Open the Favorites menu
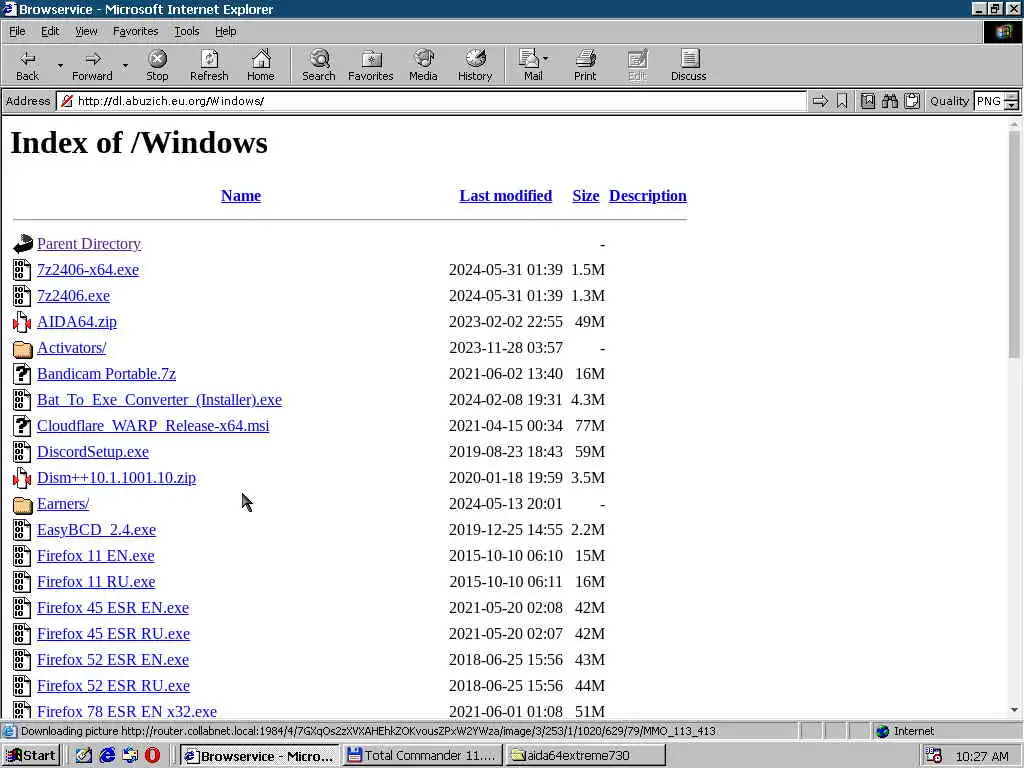 point(135,31)
